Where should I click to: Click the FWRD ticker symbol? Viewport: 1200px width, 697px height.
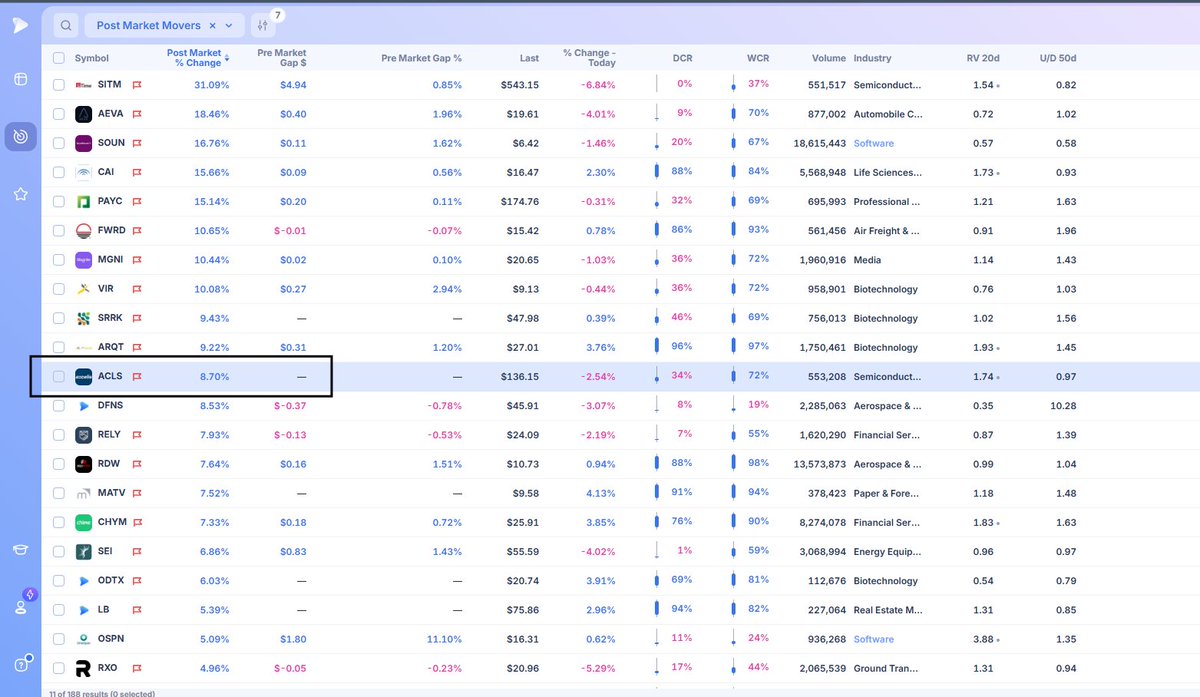point(112,231)
